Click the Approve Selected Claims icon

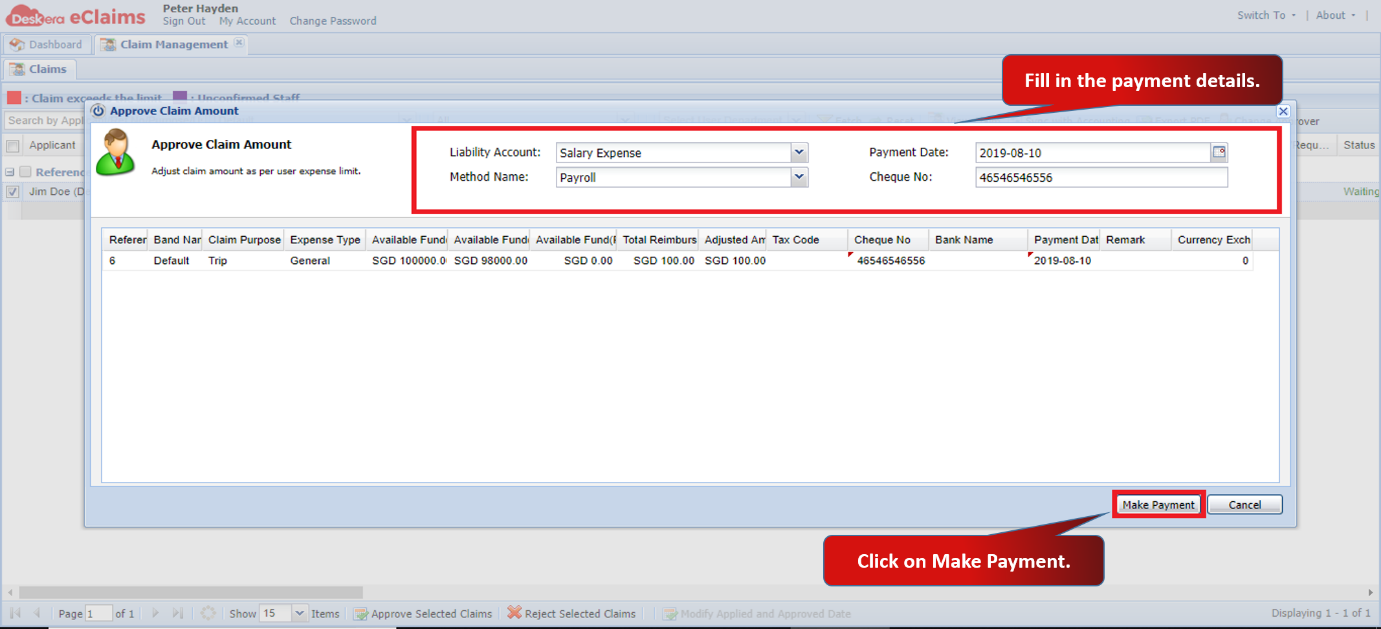tap(361, 614)
